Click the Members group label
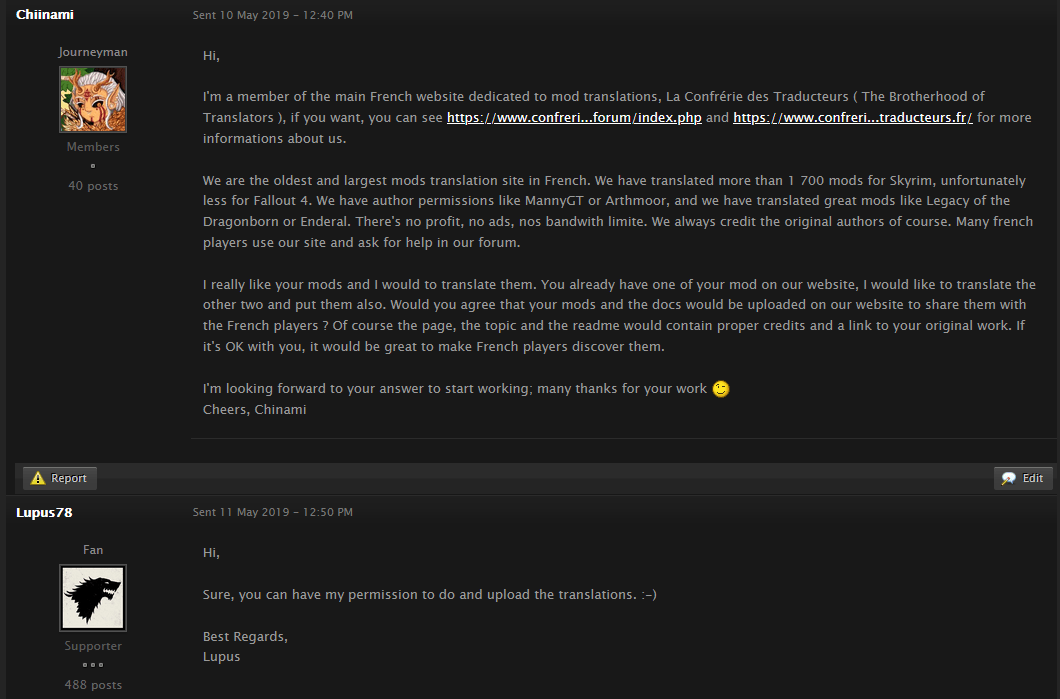The height and width of the screenshot is (699, 1060). (93, 147)
